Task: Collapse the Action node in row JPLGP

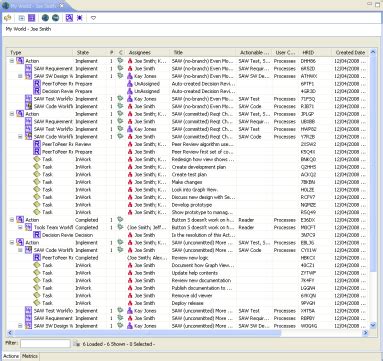Action: click(x=12, y=114)
